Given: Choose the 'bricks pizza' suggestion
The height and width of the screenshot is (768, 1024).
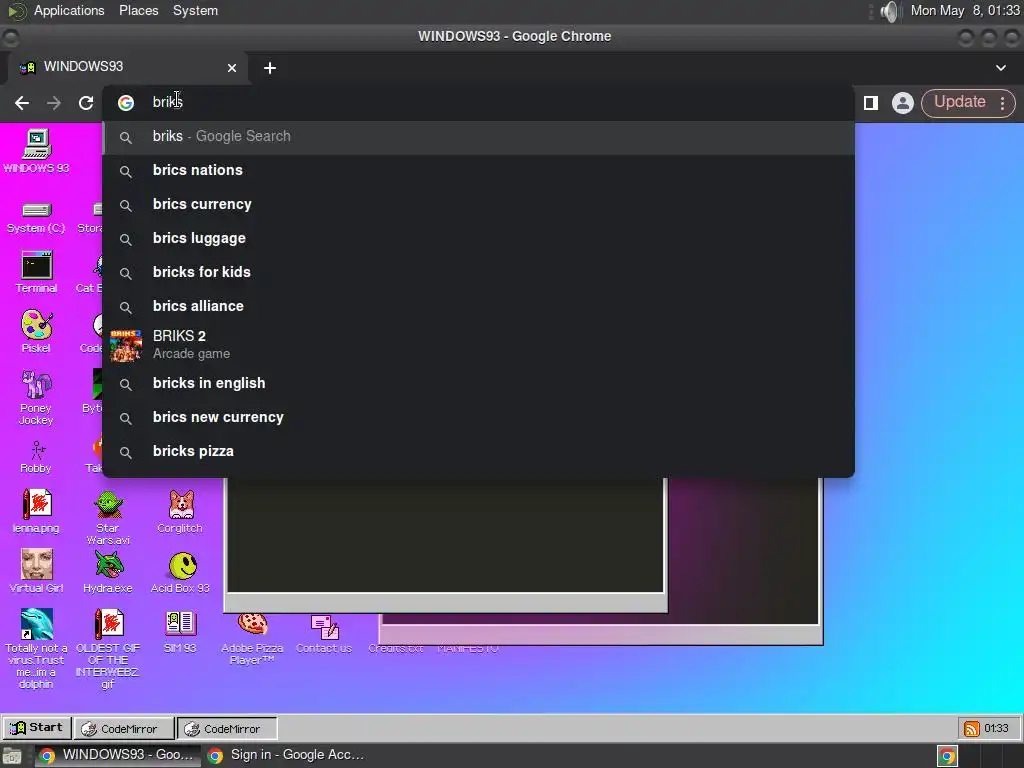Looking at the screenshot, I should pos(478,451).
